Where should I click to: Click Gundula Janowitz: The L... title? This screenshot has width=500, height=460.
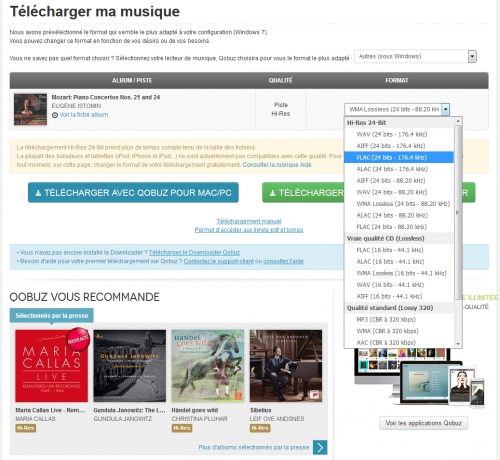click(x=129, y=410)
